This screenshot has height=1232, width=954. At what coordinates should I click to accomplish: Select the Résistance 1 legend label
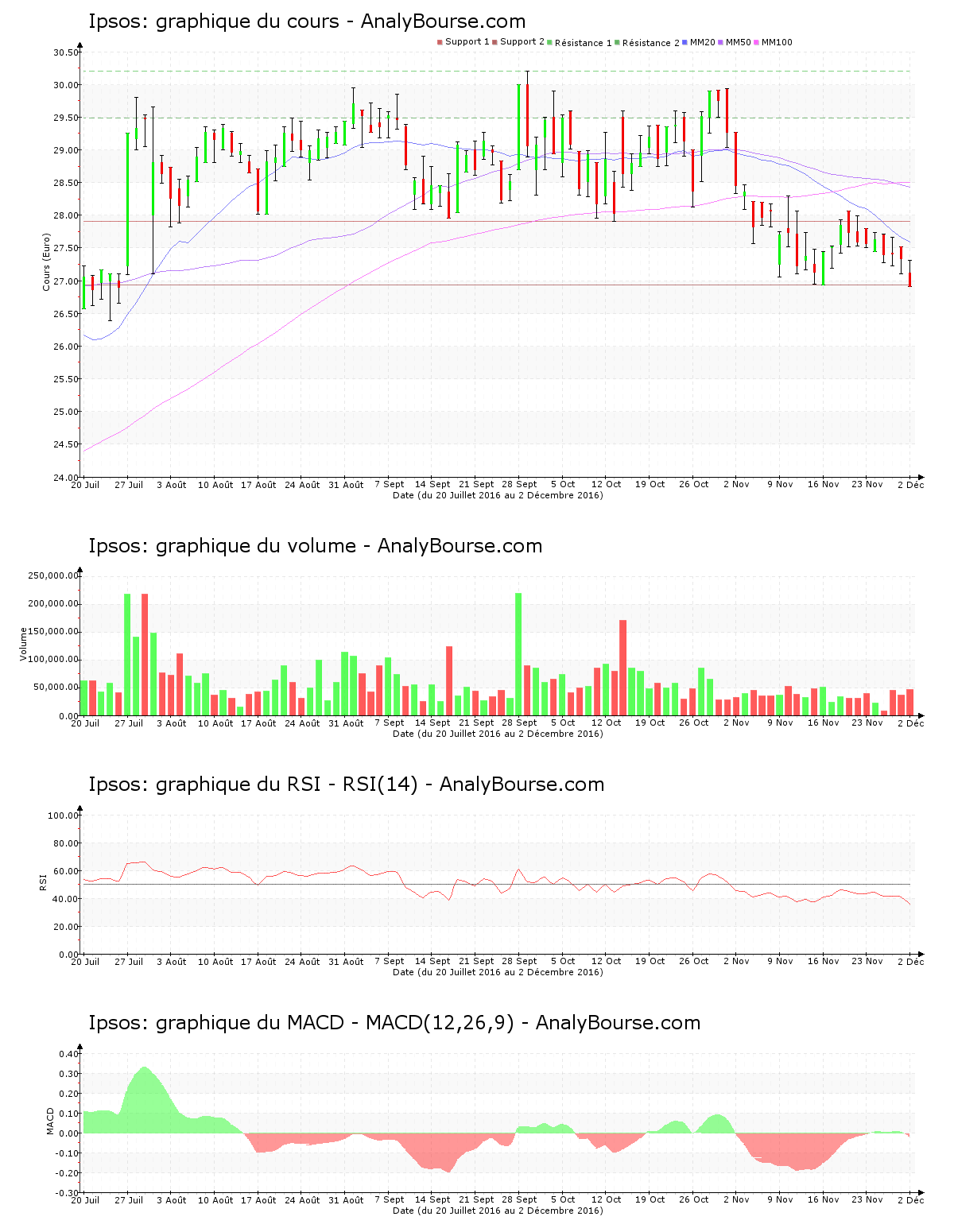pos(583,43)
